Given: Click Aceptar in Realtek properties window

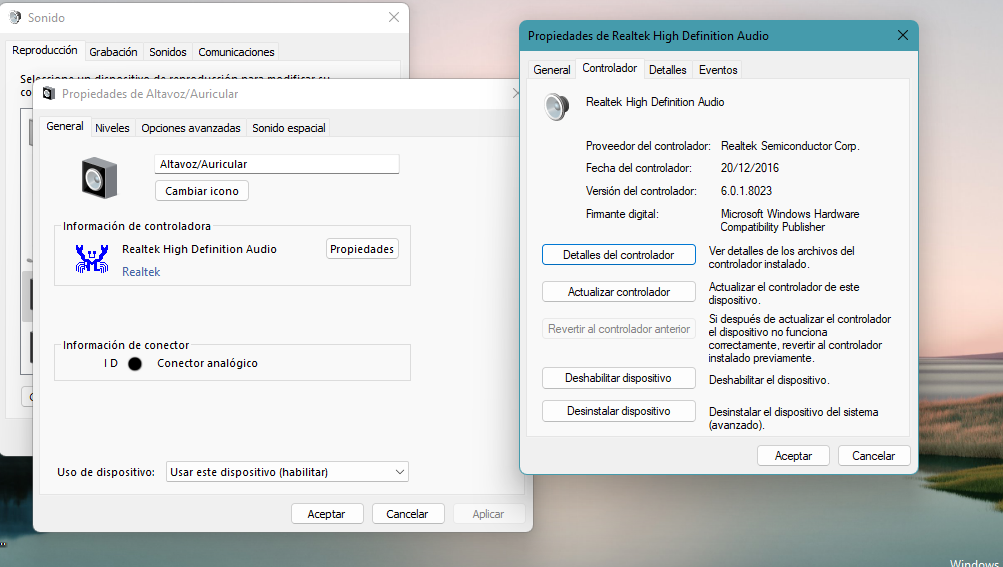Looking at the screenshot, I should click(x=793, y=456).
